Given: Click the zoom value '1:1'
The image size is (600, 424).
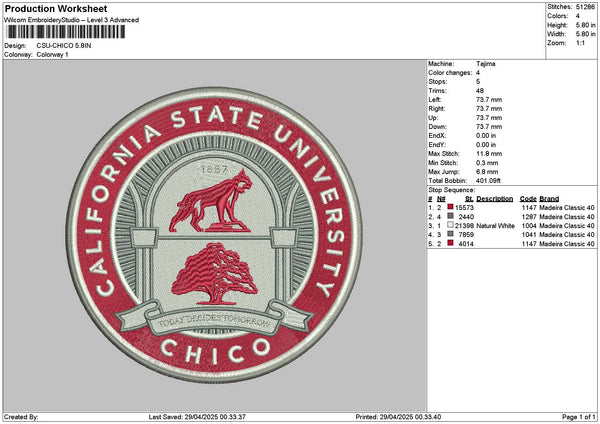Looking at the screenshot, I should pos(580,43).
